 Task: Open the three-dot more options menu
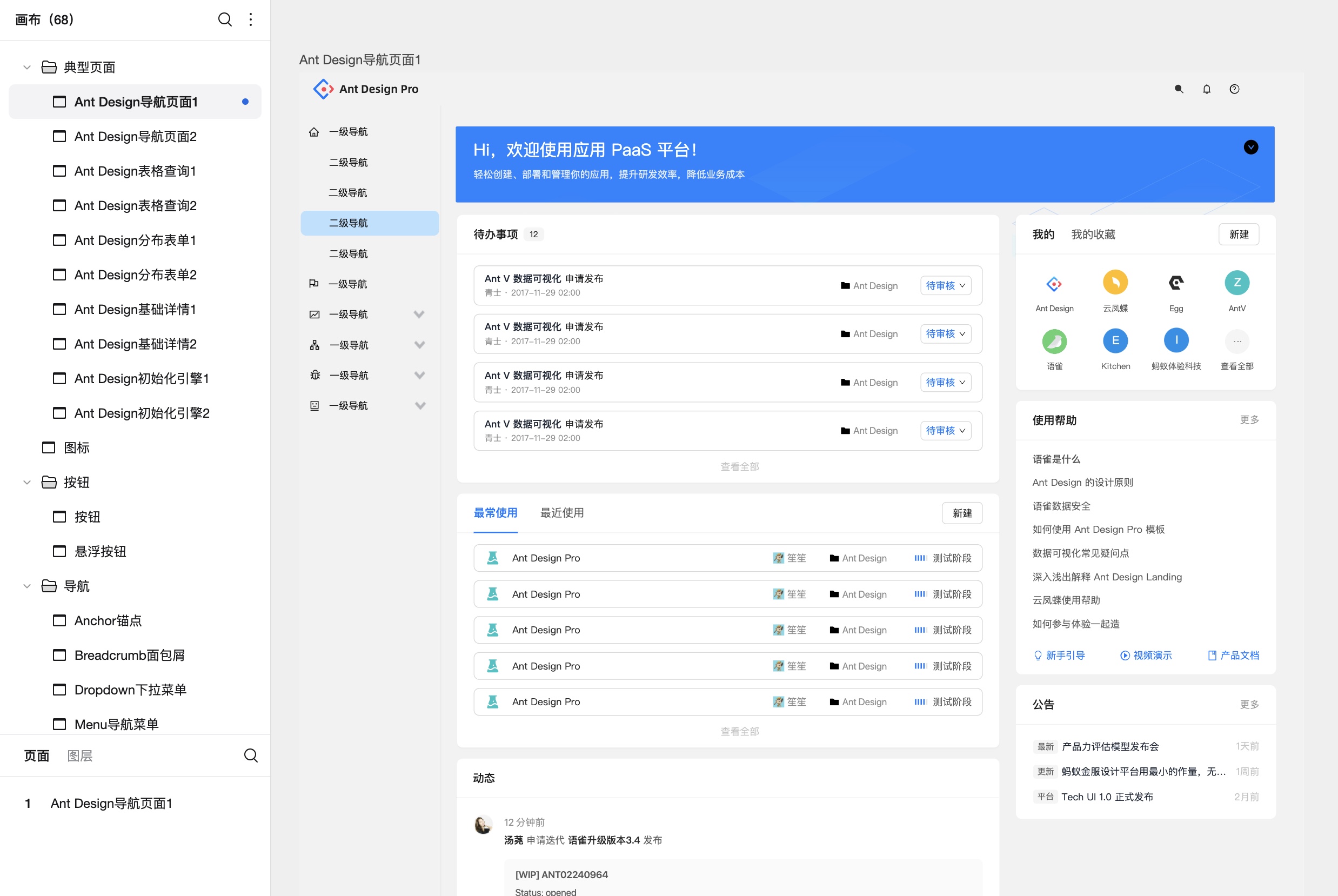tap(251, 19)
